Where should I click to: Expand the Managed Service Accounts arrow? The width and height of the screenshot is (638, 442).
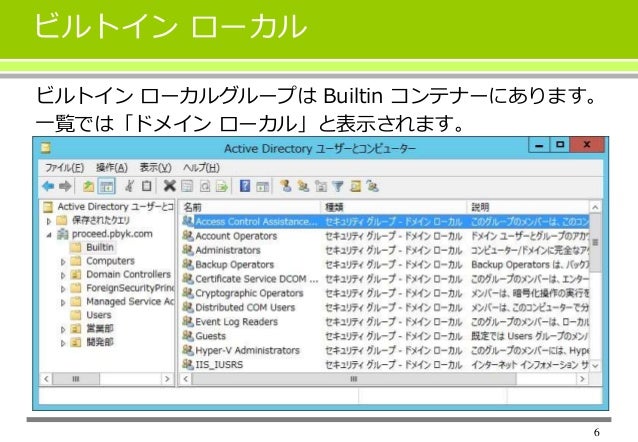[63, 302]
